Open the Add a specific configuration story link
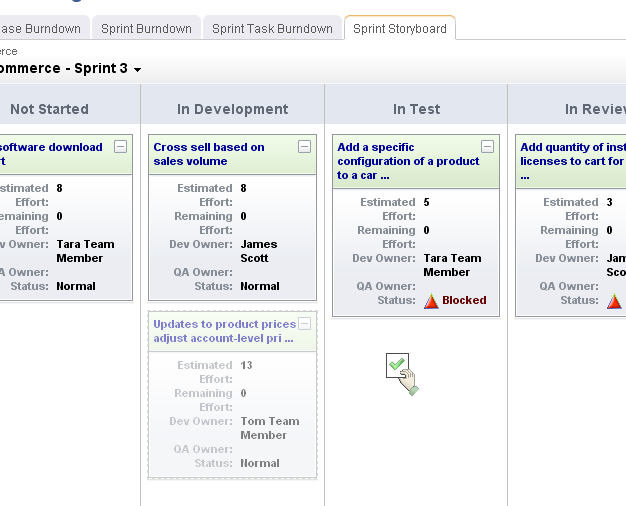Viewport: 626px width, 506px height. click(x=408, y=161)
